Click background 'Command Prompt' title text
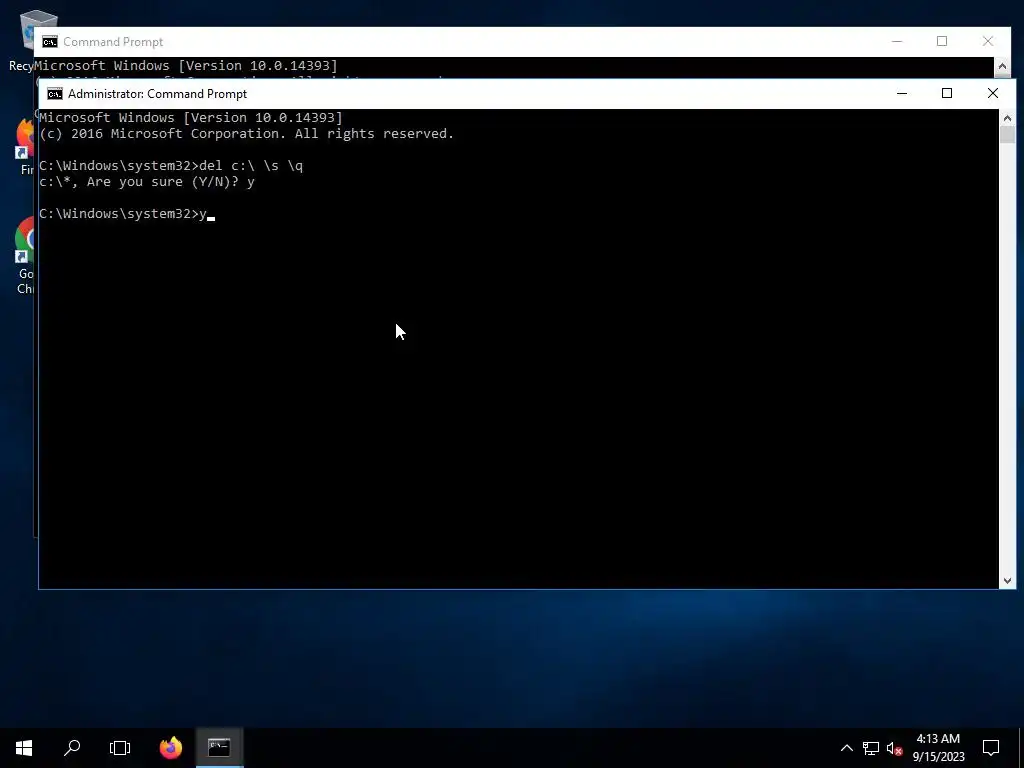The width and height of the screenshot is (1024, 768). pos(113,42)
